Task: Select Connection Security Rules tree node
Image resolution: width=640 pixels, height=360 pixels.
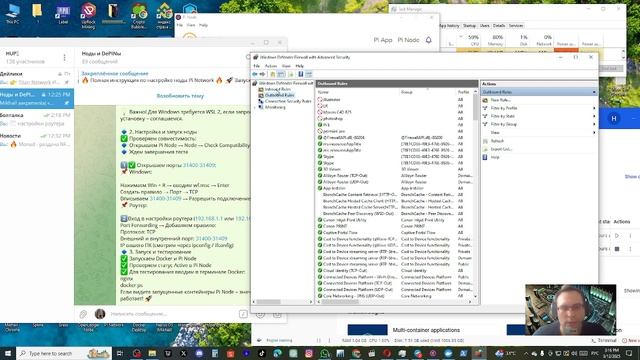Action: [288, 101]
